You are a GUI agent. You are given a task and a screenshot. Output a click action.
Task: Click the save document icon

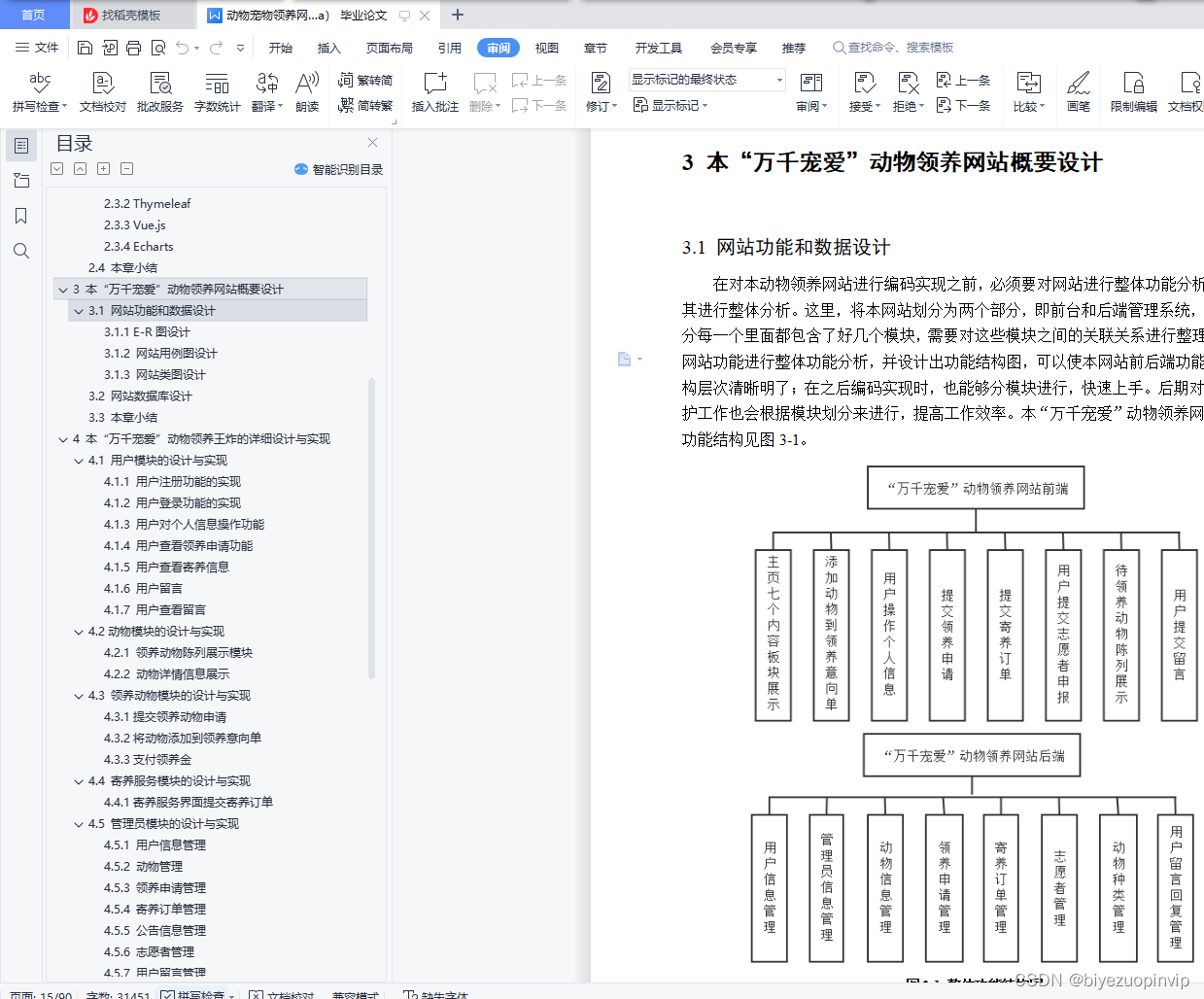coord(85,48)
